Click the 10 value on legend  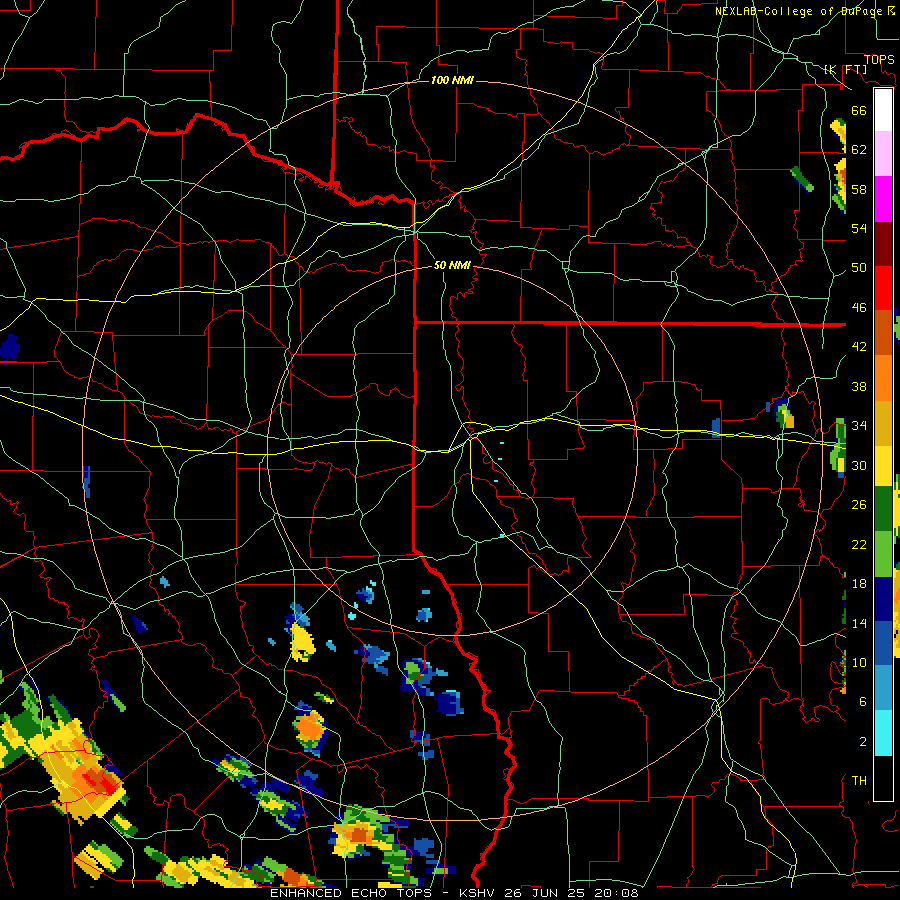click(x=859, y=662)
